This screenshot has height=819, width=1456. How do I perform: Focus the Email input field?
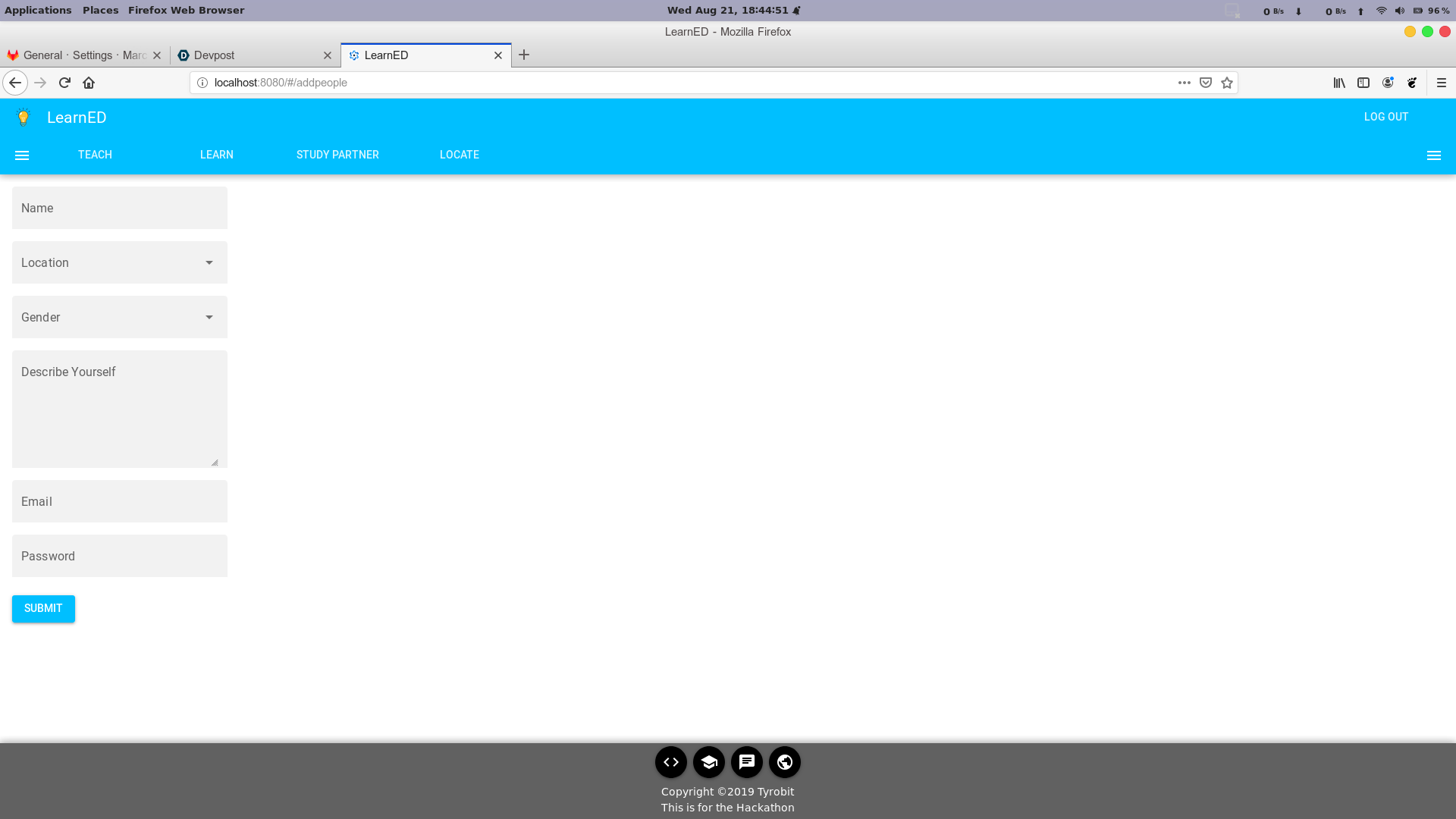pyautogui.click(x=119, y=501)
